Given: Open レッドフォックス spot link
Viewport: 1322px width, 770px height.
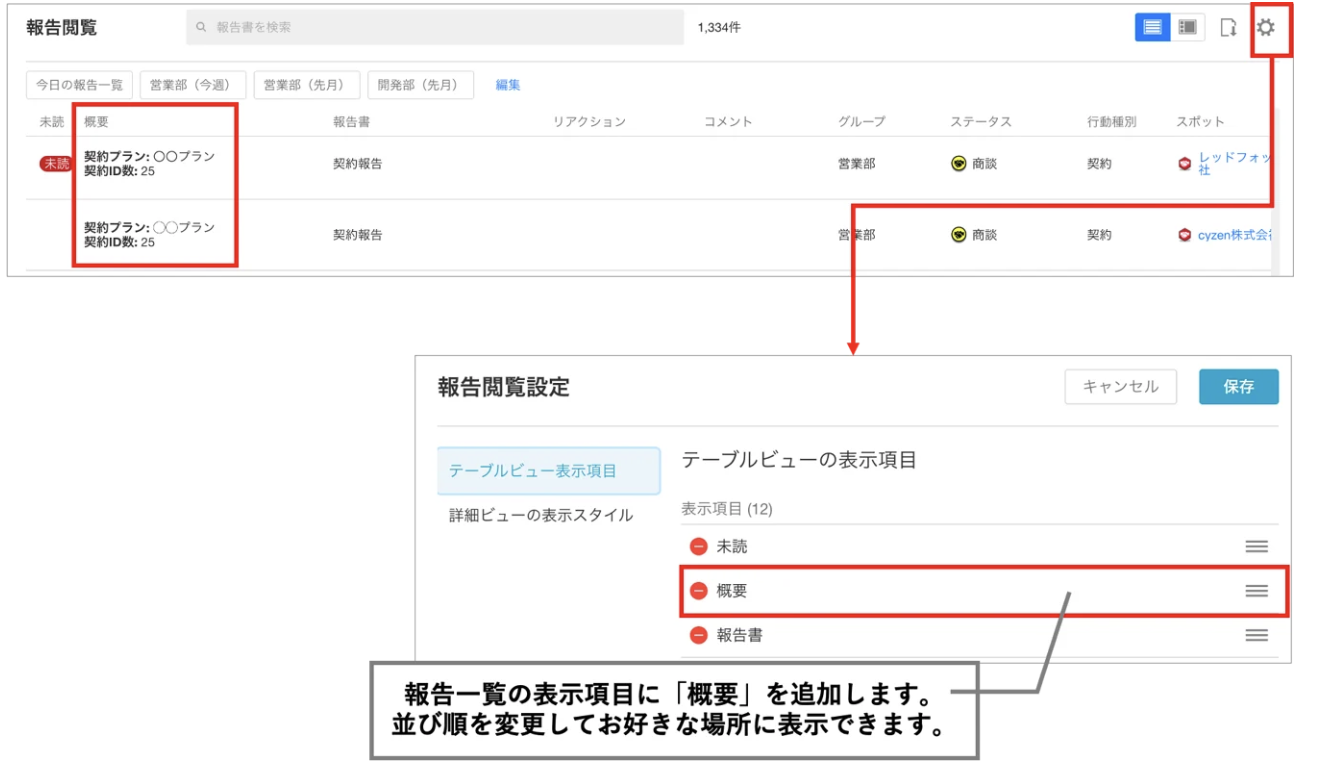Looking at the screenshot, I should click(x=1235, y=164).
